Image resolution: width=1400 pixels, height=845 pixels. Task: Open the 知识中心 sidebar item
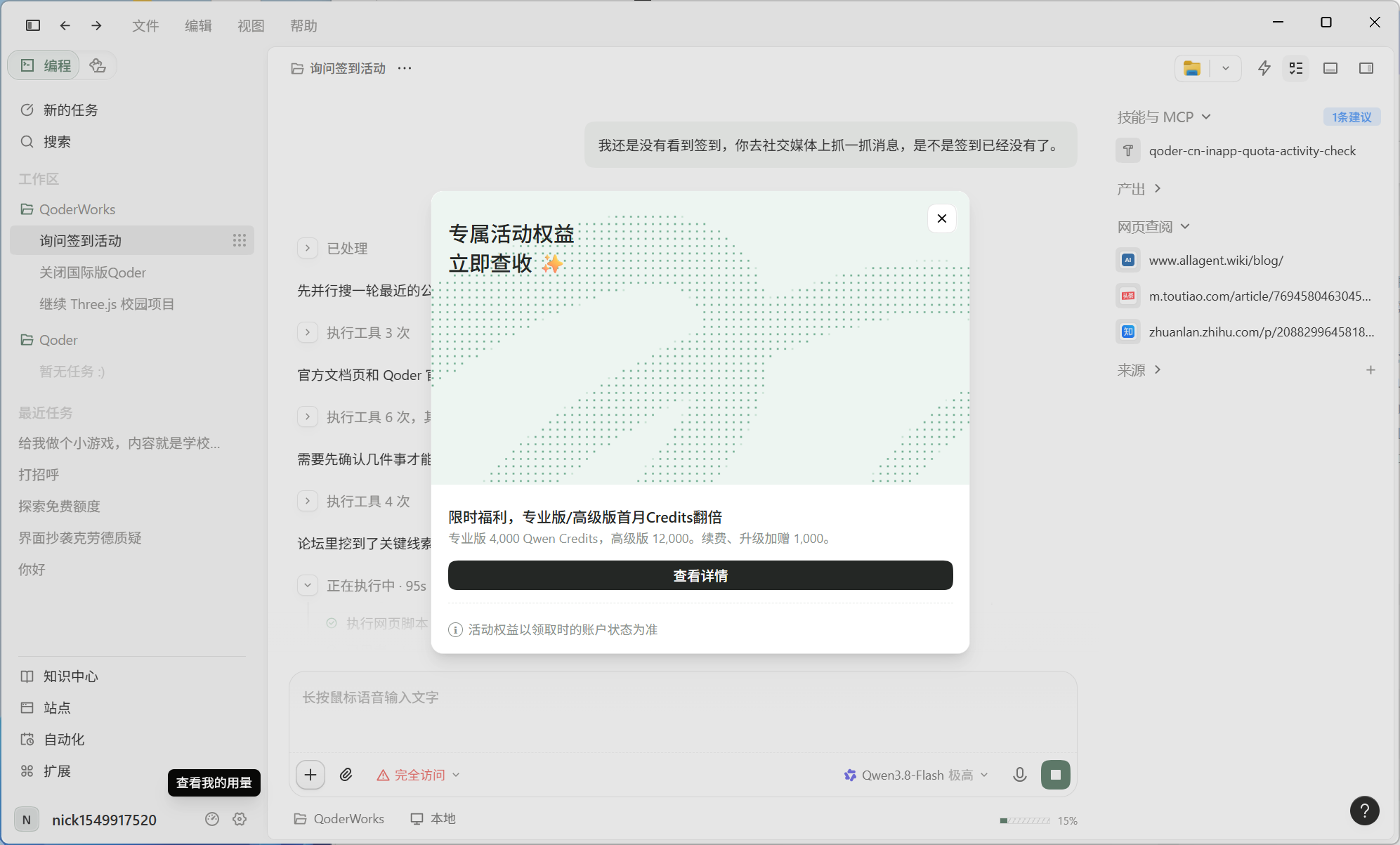click(x=131, y=676)
